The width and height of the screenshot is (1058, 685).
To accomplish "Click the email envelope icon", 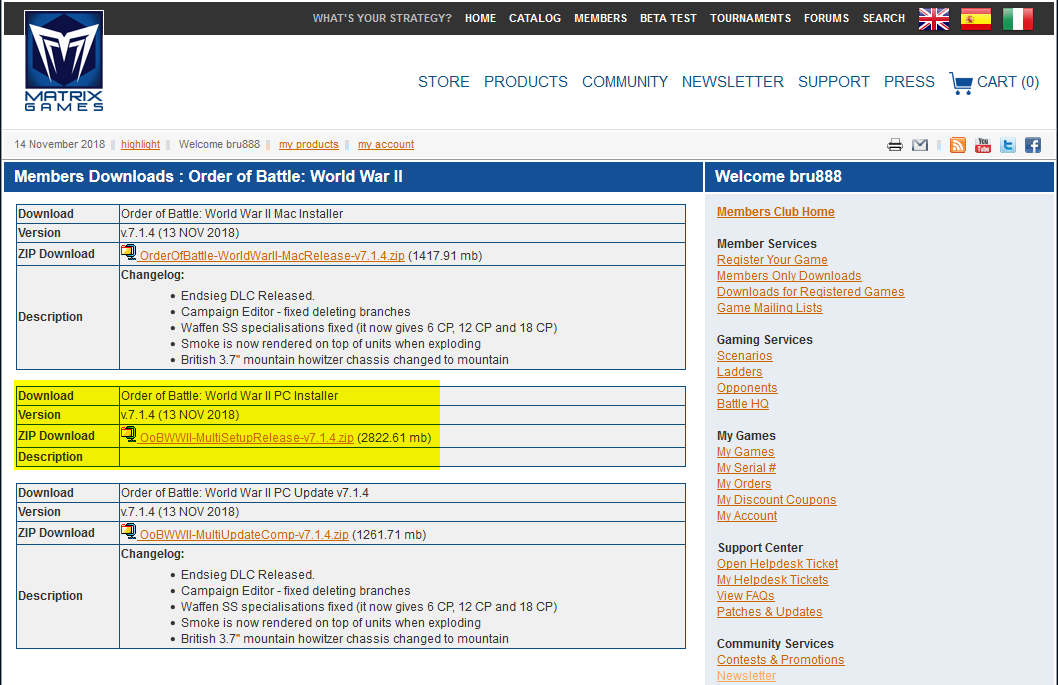I will click(x=920, y=145).
